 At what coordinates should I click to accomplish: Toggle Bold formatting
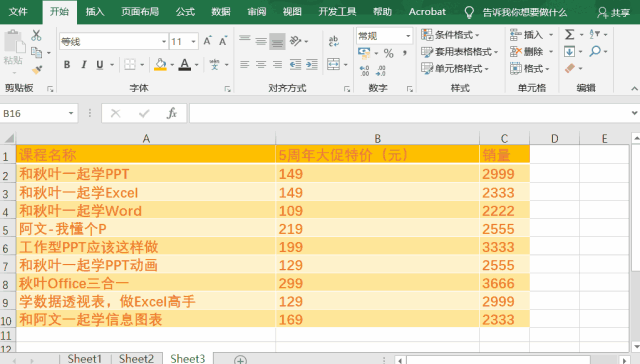[x=67, y=64]
